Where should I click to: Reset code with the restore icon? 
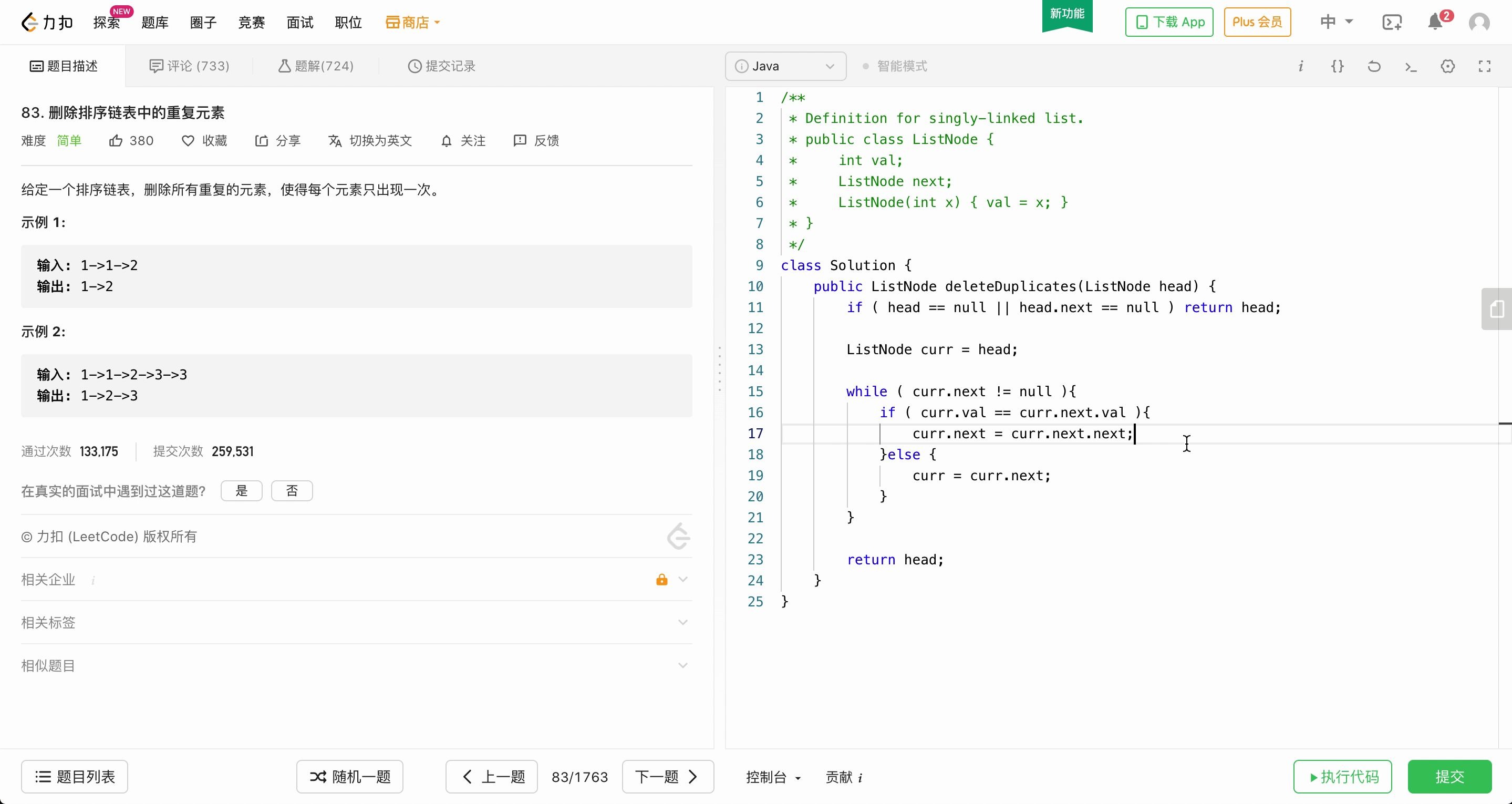(1374, 66)
